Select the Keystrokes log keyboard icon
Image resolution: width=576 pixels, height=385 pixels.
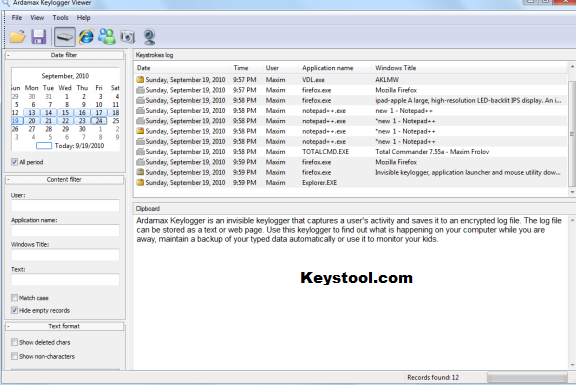tap(65, 37)
